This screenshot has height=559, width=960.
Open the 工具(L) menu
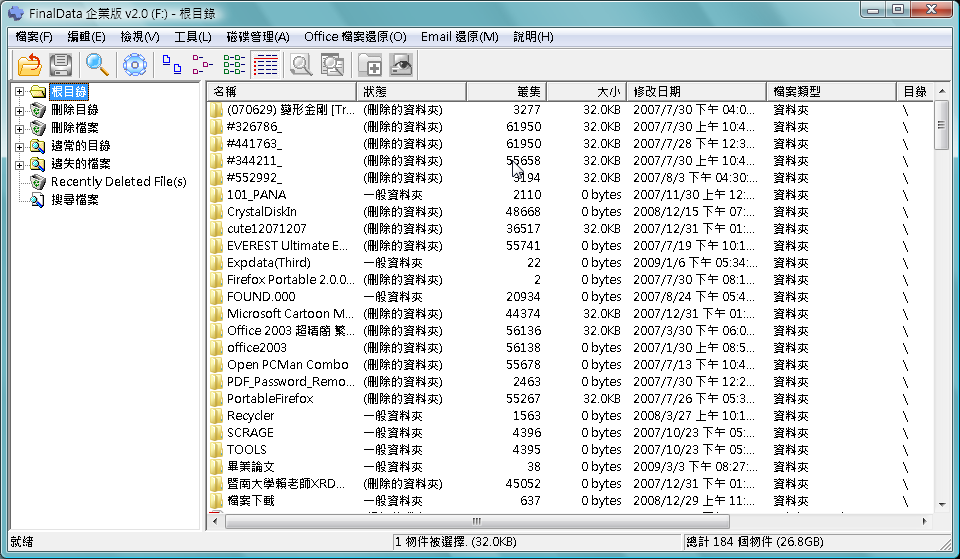click(x=193, y=37)
